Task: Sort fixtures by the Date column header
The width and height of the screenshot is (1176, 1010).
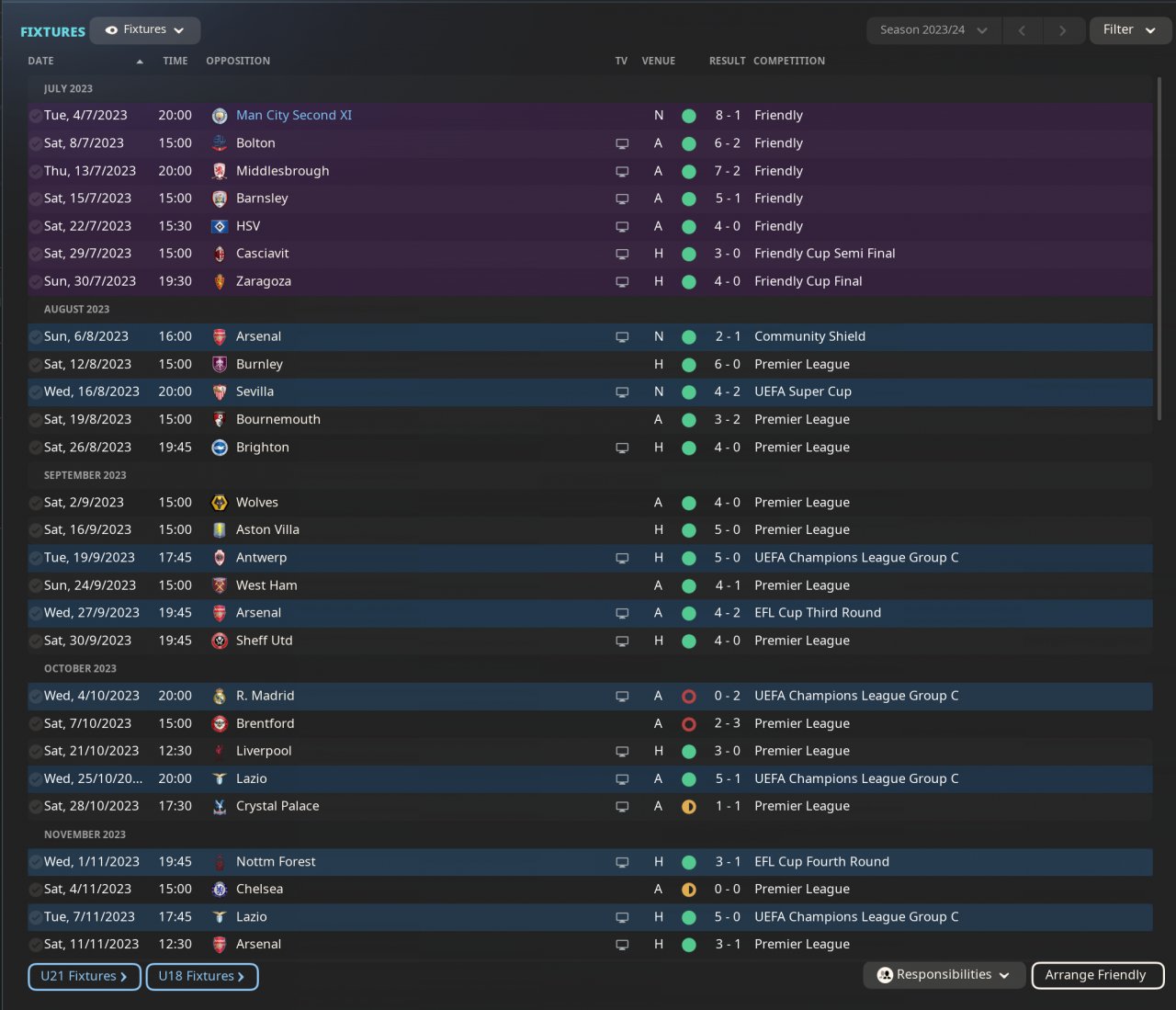Action: tap(41, 61)
